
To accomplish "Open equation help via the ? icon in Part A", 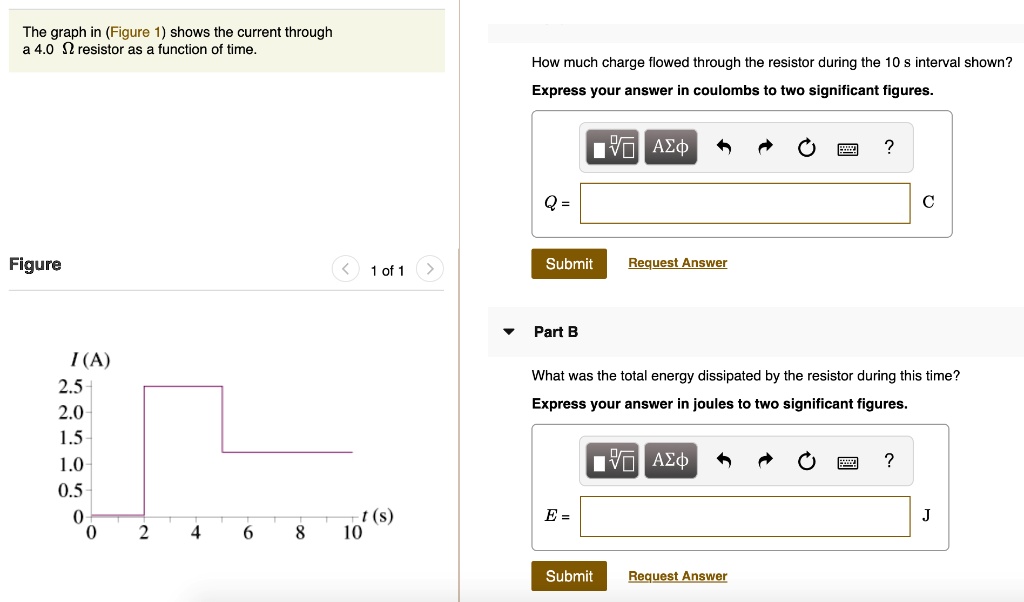I will point(888,146).
